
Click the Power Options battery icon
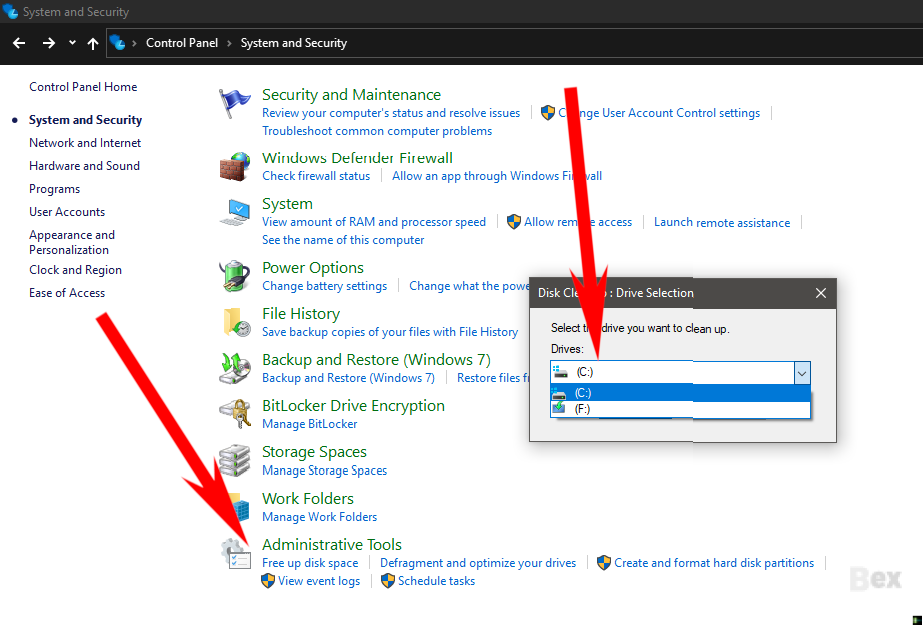[235, 276]
